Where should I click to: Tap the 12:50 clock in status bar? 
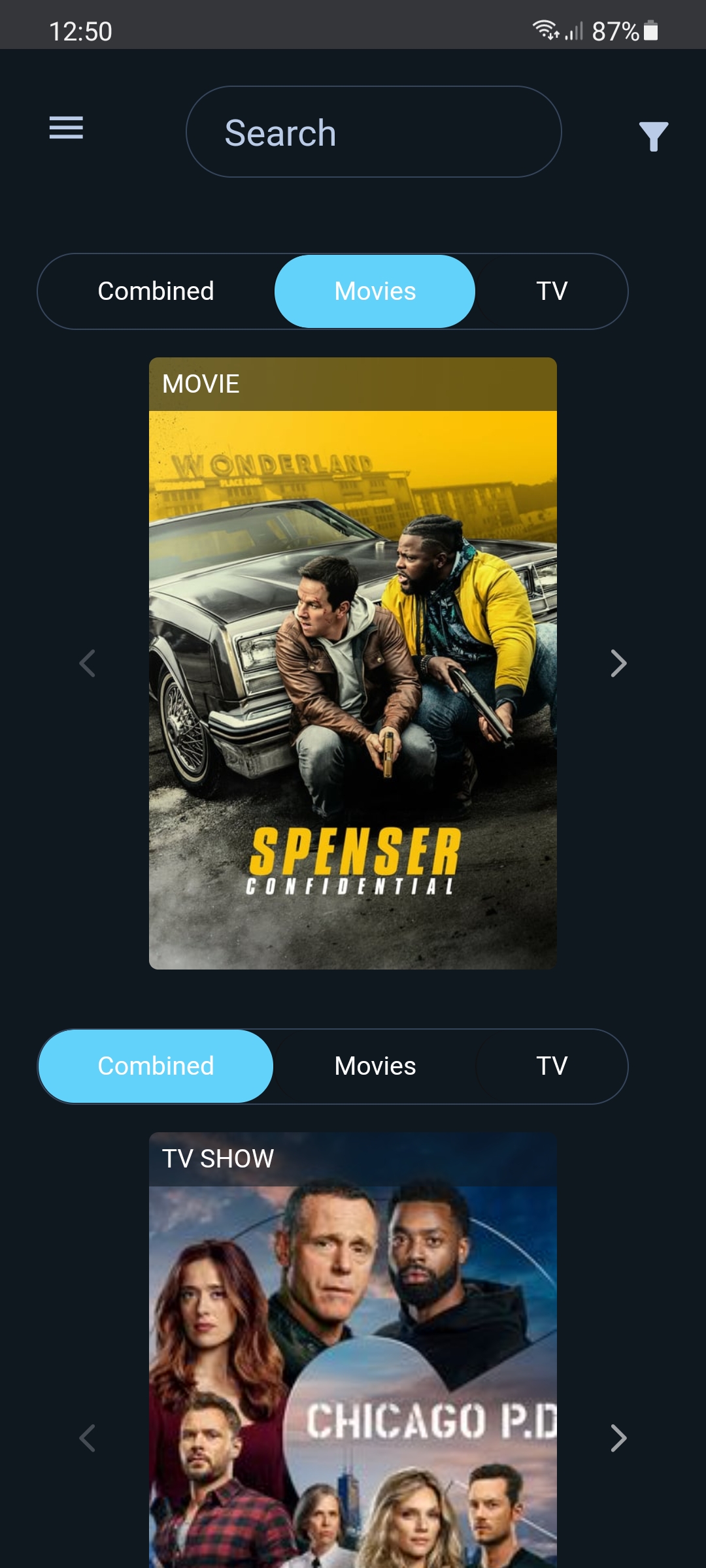tap(80, 31)
